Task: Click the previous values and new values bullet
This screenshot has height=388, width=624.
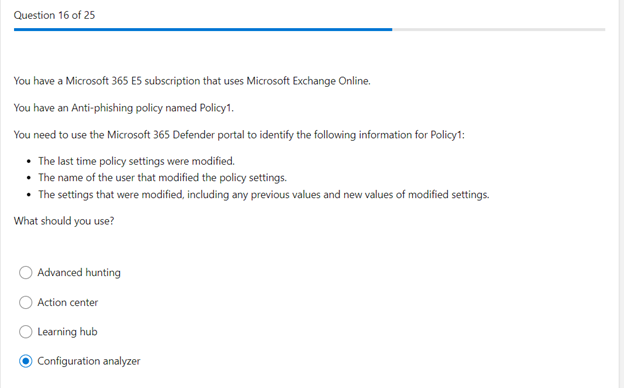Action: point(264,195)
